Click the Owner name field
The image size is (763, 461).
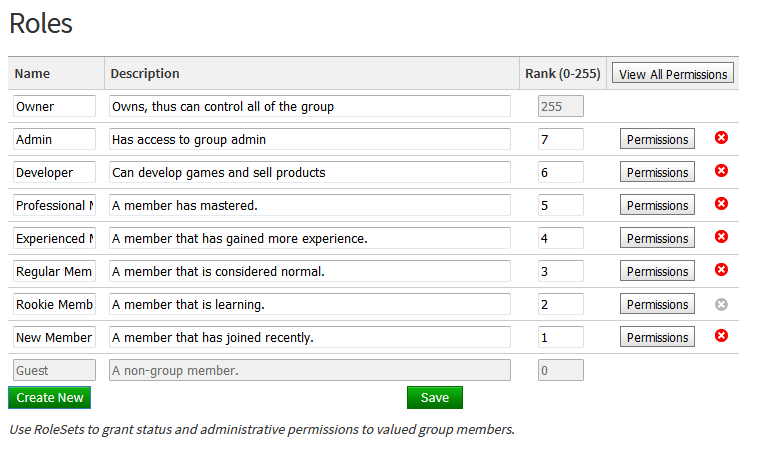click(x=54, y=106)
